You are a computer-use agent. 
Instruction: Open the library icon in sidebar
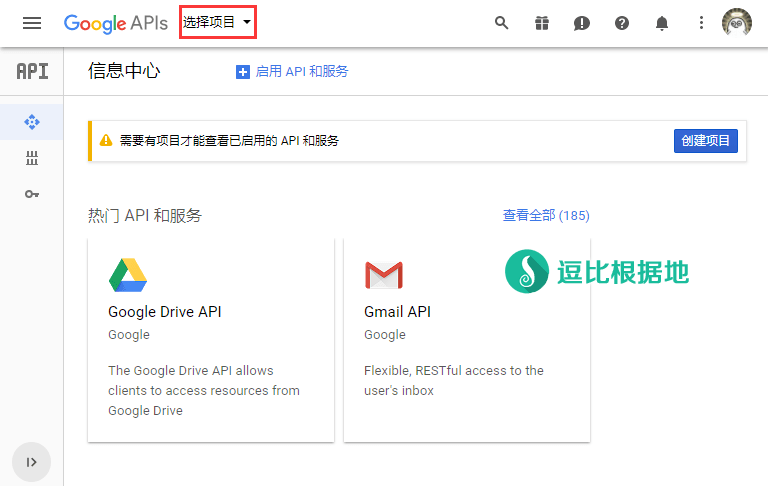coord(32,158)
